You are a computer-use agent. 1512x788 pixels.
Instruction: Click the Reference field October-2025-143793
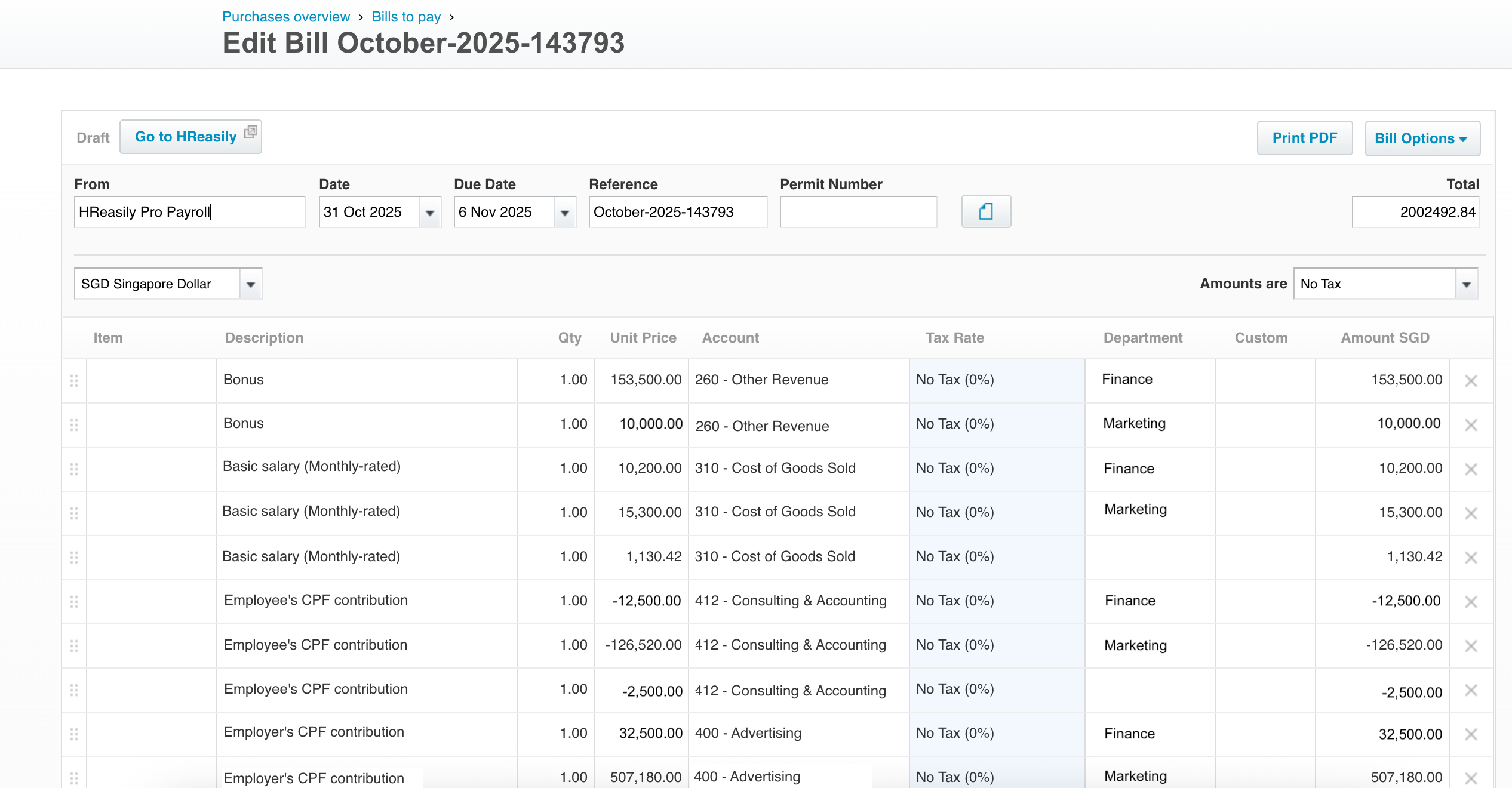coord(677,212)
